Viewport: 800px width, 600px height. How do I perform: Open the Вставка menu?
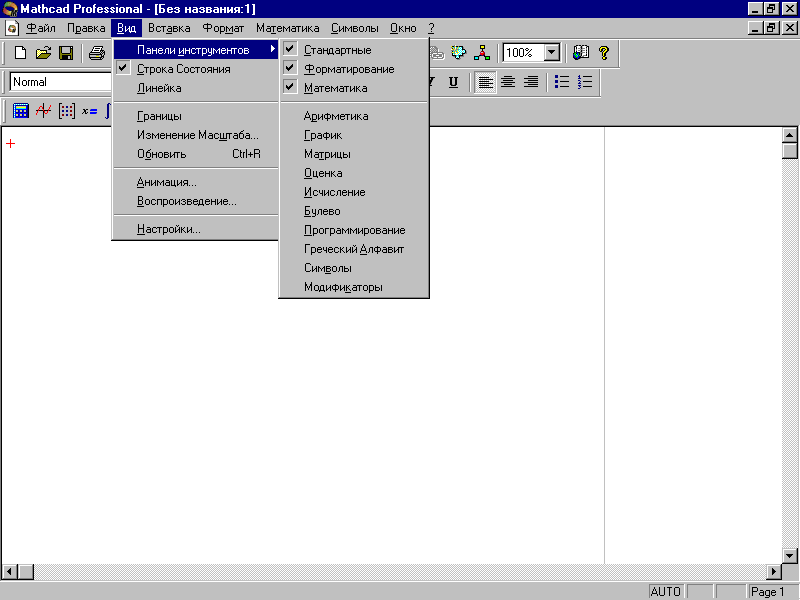click(169, 28)
